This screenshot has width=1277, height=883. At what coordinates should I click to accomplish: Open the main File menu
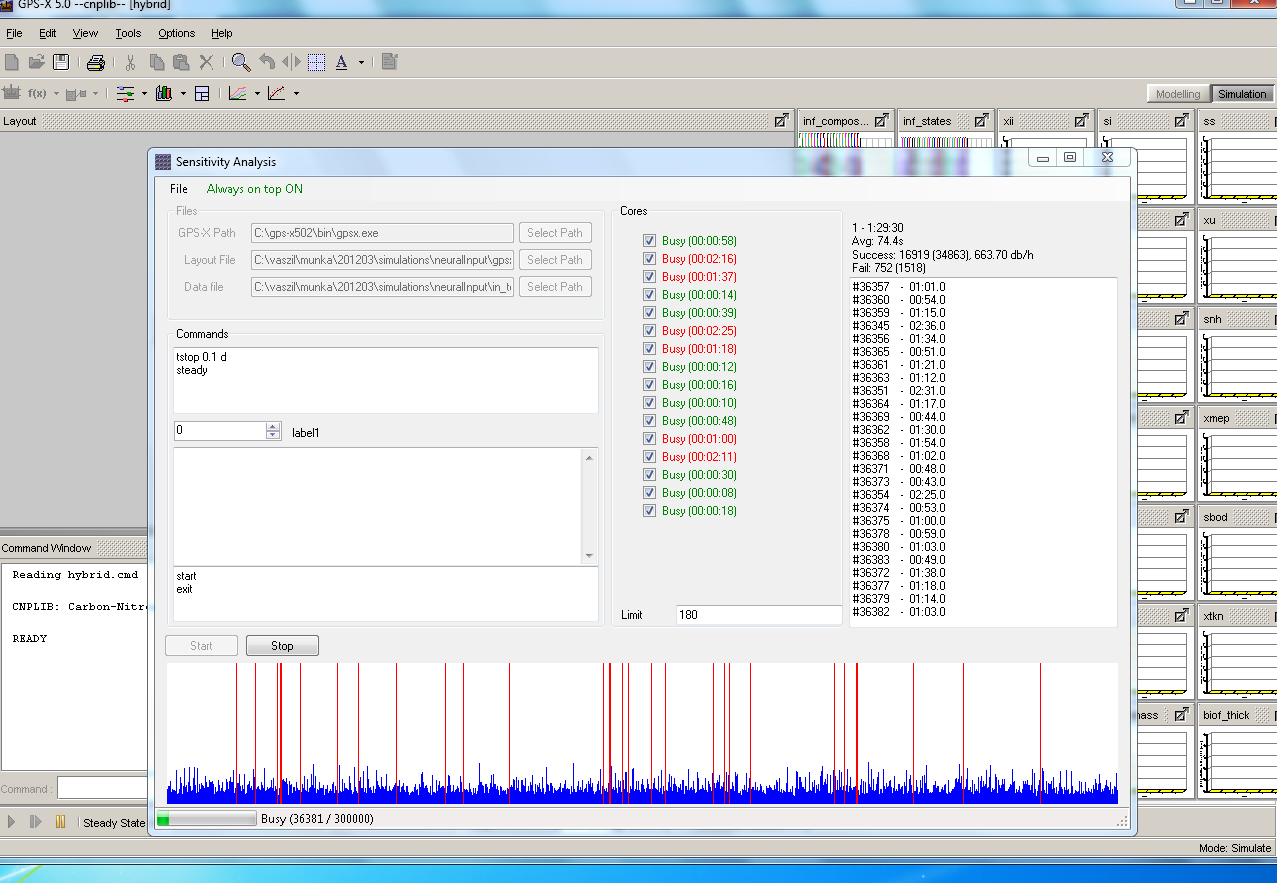(14, 33)
